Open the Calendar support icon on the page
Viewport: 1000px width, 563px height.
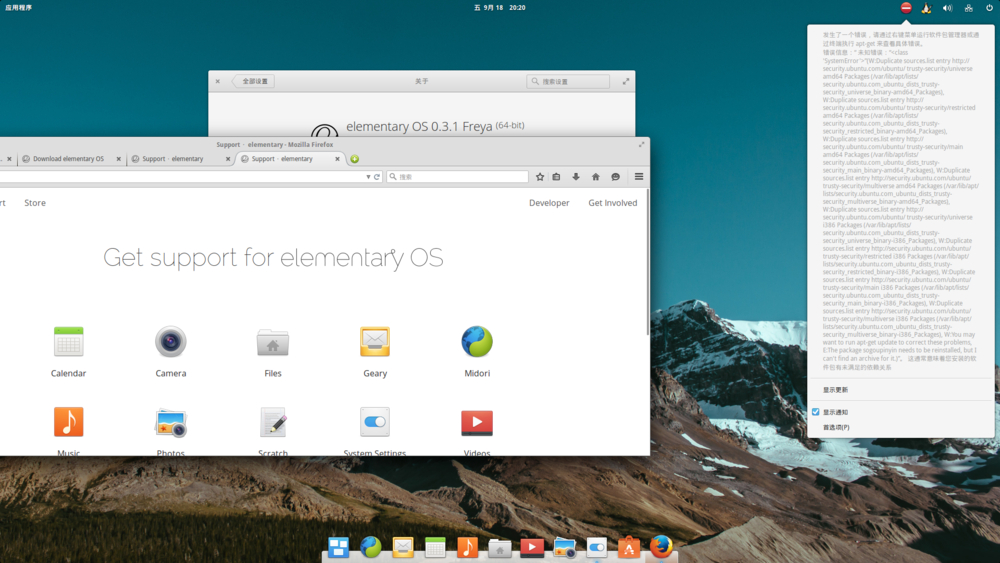click(x=68, y=342)
